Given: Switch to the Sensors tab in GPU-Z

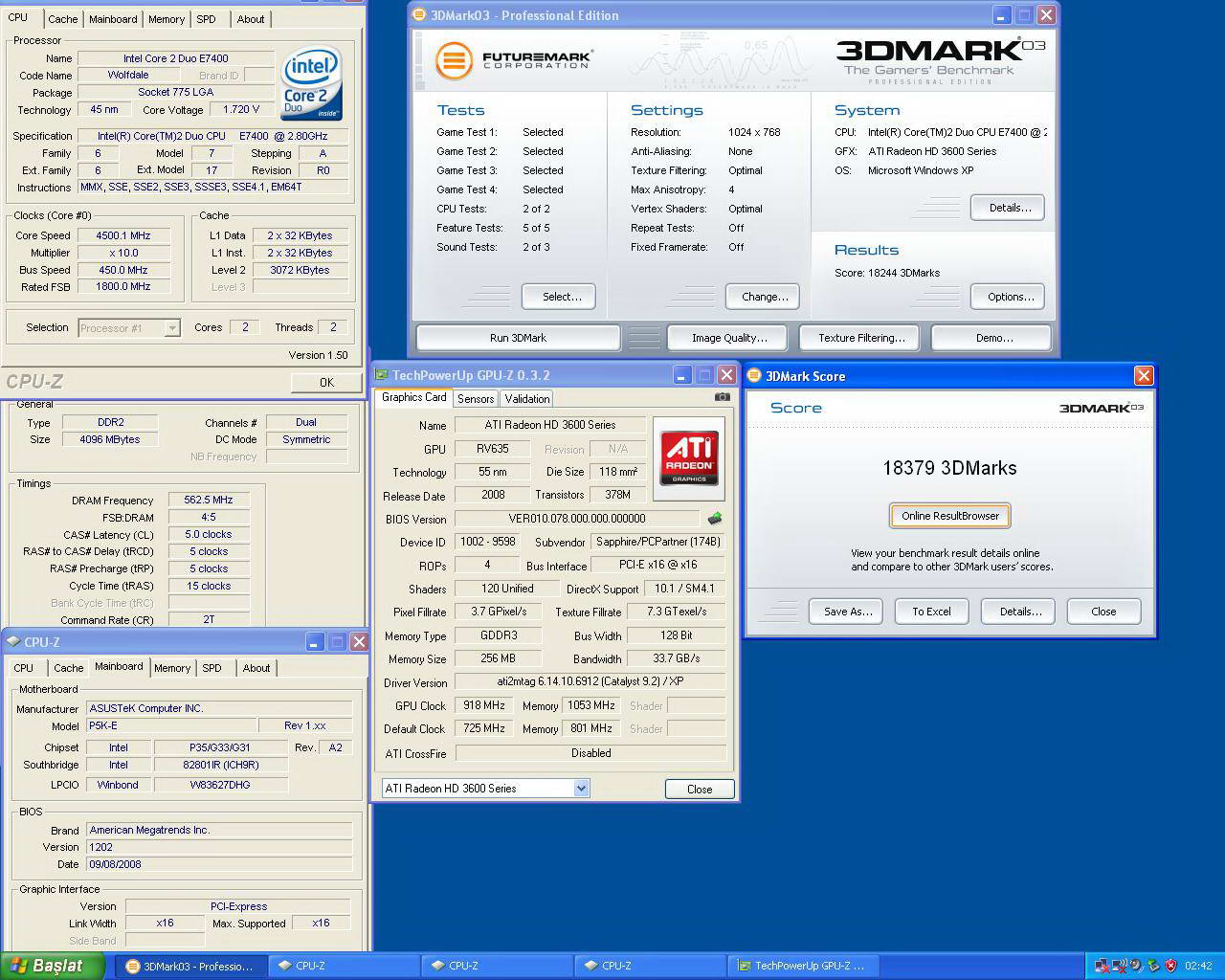Looking at the screenshot, I should (x=476, y=399).
